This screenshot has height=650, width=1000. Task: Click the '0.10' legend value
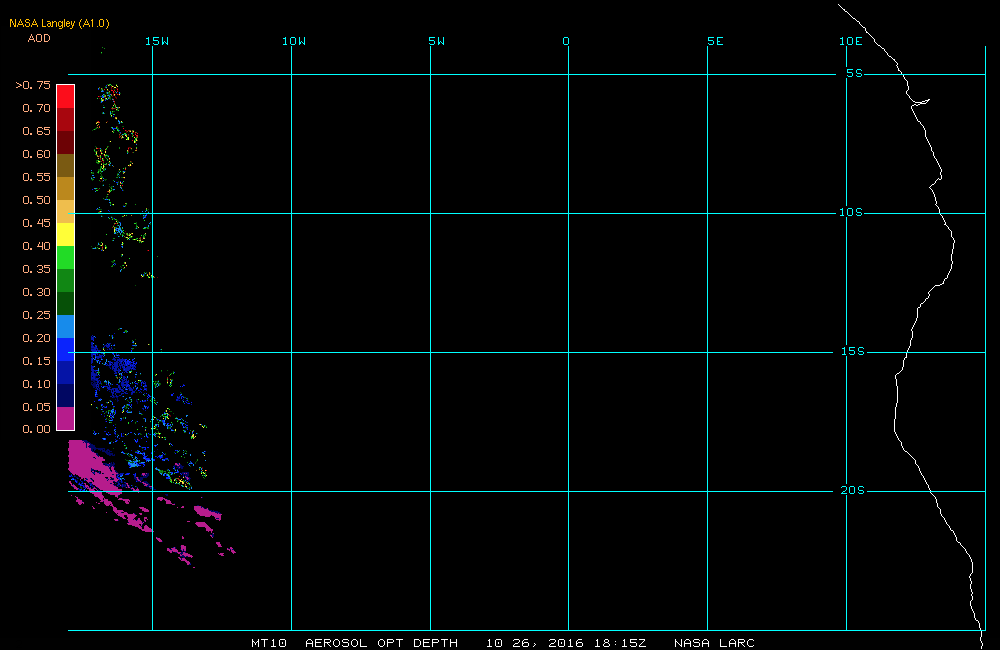tap(36, 384)
